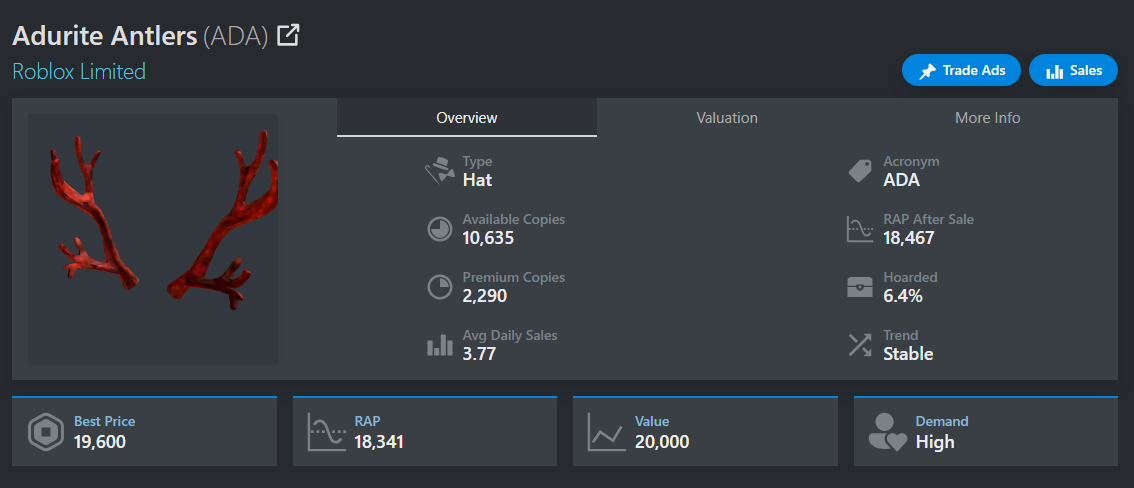Open the Sales button
The width and height of the screenshot is (1134, 488).
(x=1073, y=70)
